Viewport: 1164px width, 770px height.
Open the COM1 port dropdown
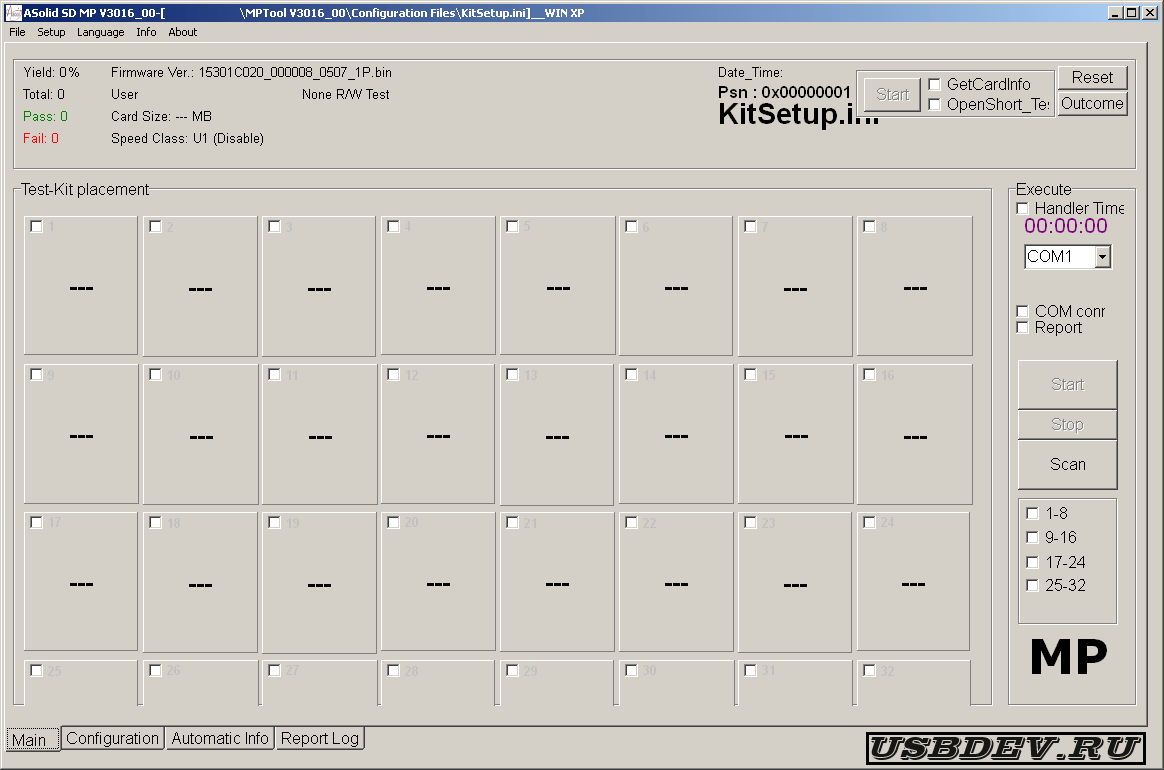[x=1102, y=257]
